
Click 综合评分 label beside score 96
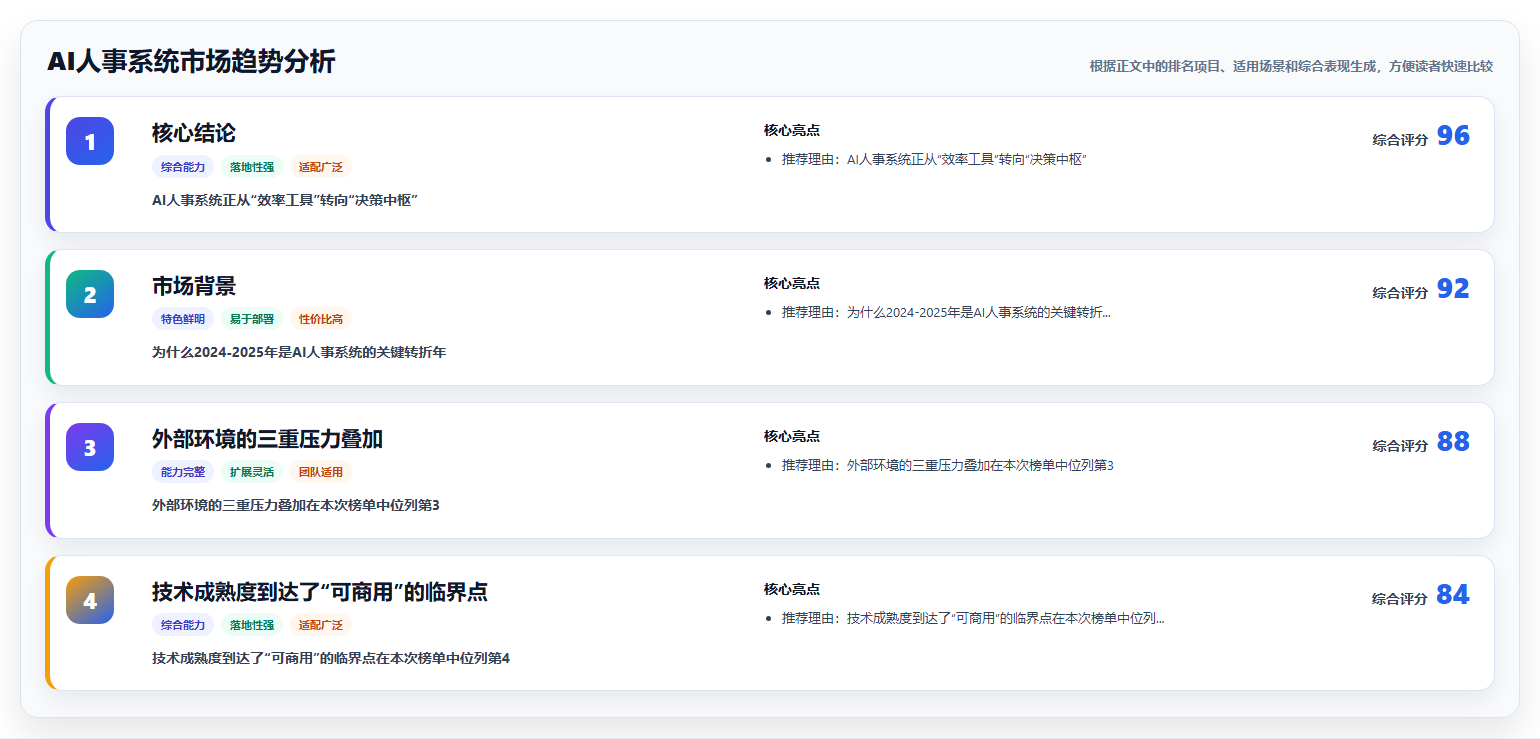tap(1400, 140)
